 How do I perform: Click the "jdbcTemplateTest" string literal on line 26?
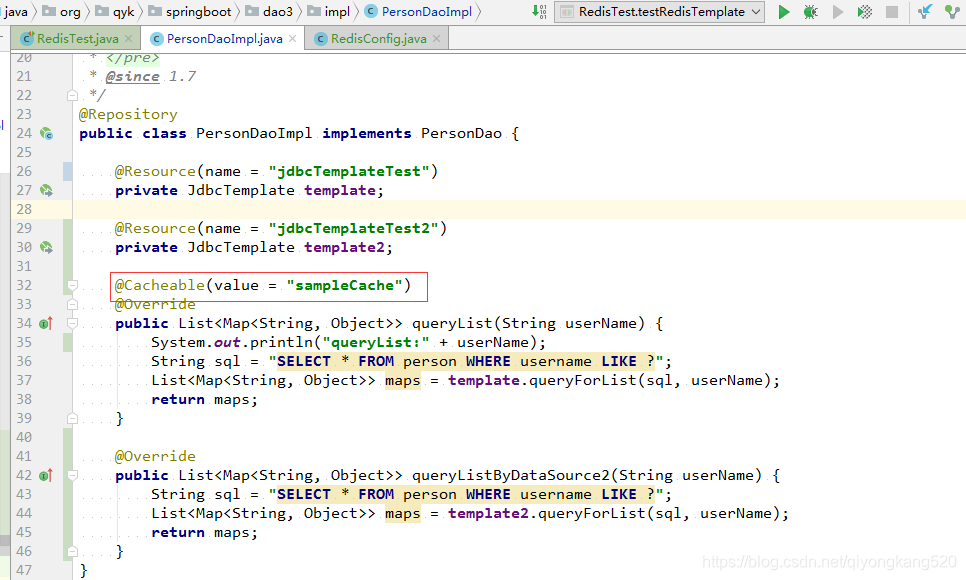[349, 171]
